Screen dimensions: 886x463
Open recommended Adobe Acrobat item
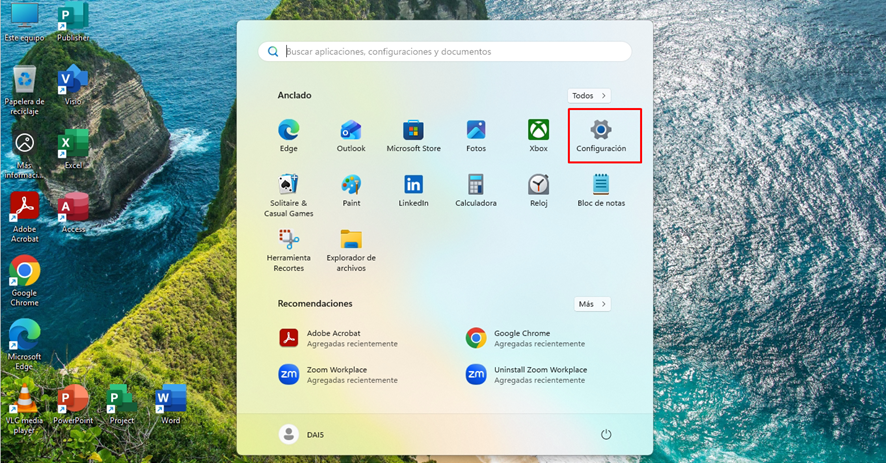click(335, 338)
